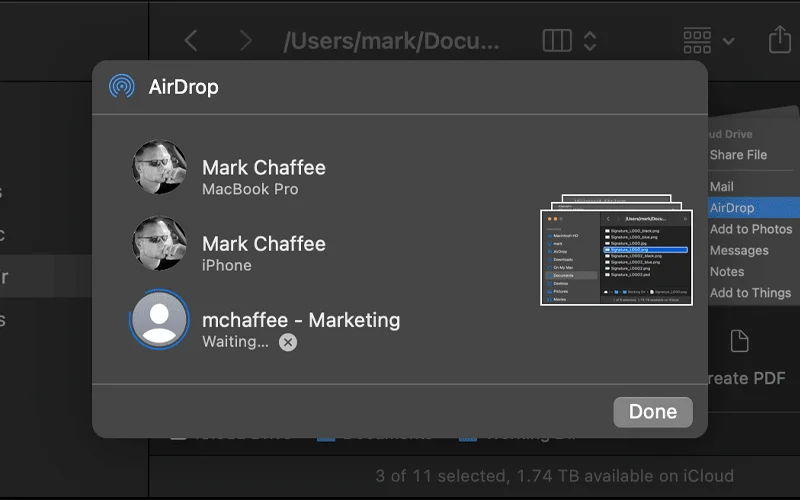The image size is (800, 500).
Task: Cancel the waiting transfer with X button
Action: [288, 342]
